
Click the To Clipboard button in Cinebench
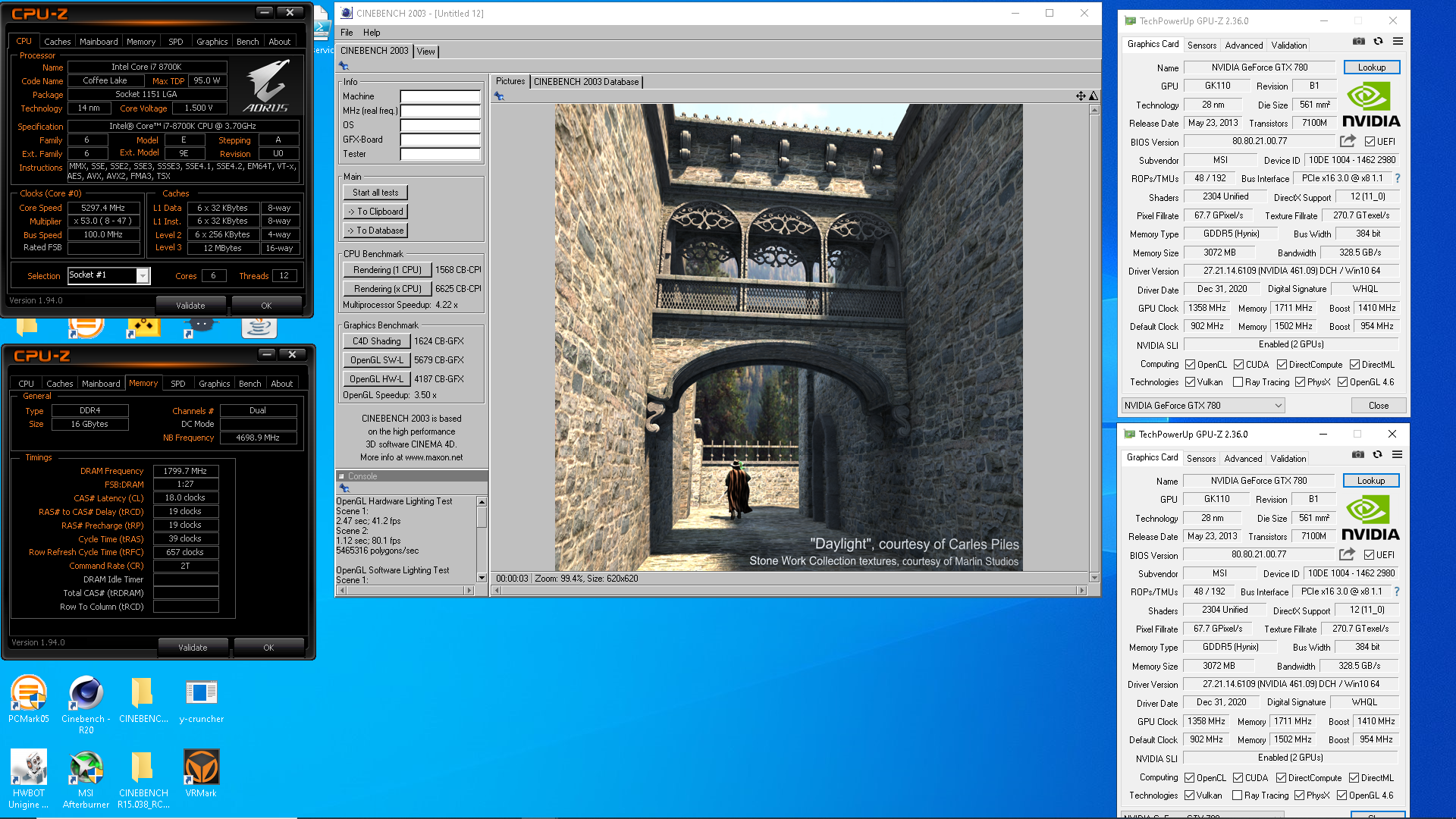[x=375, y=212]
